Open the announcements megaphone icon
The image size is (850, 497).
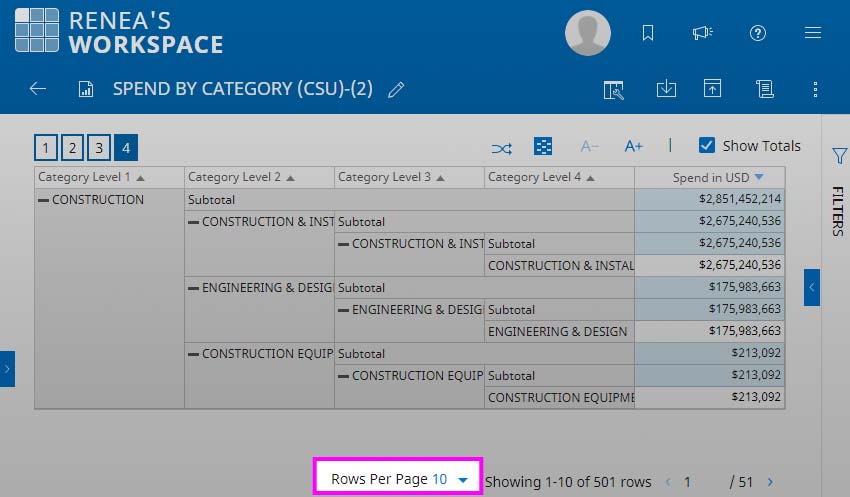tap(703, 33)
